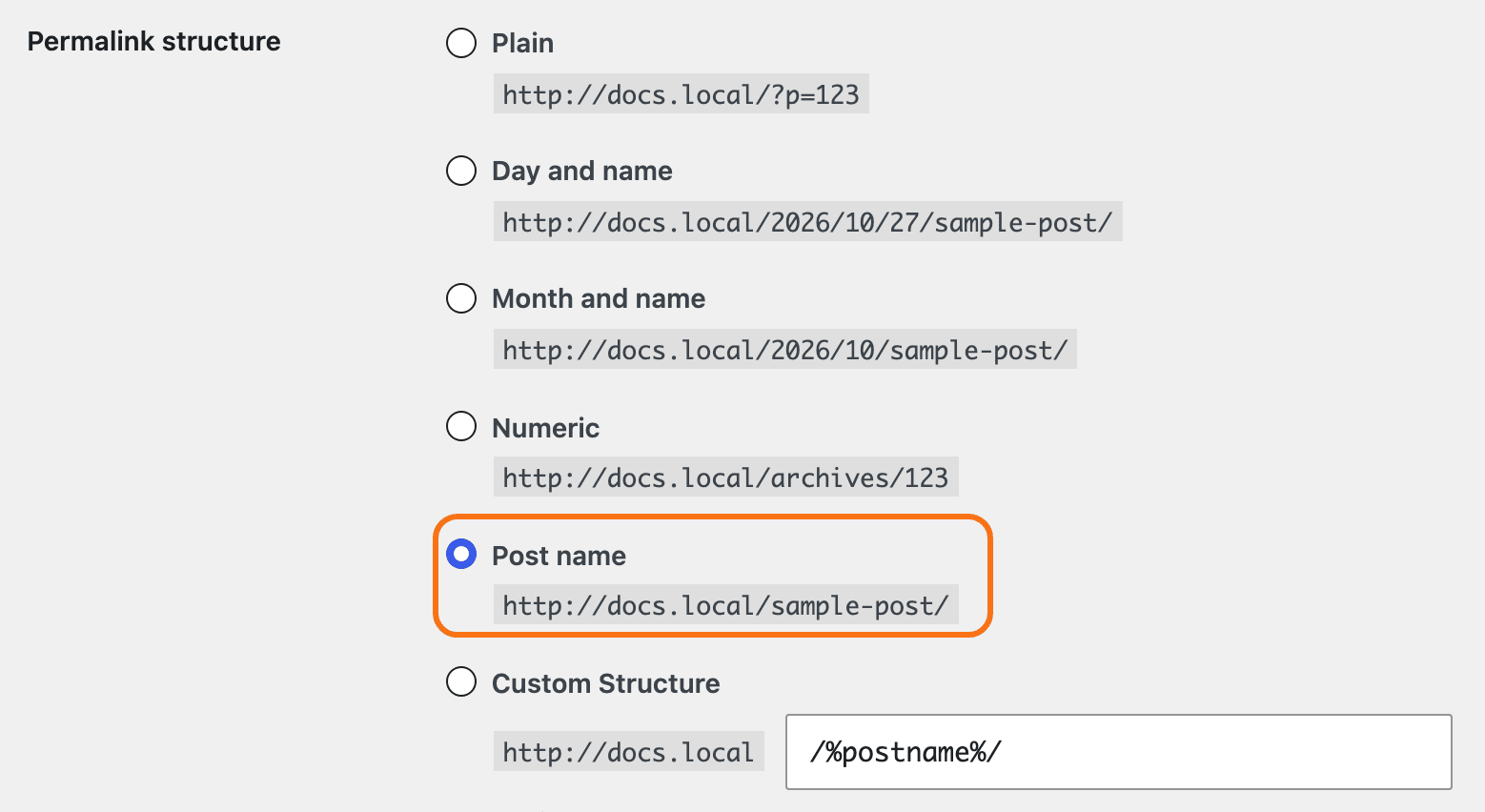Click the docs.local/sample-post/ example URL
Screen dimensions: 1485x812
coord(725,605)
